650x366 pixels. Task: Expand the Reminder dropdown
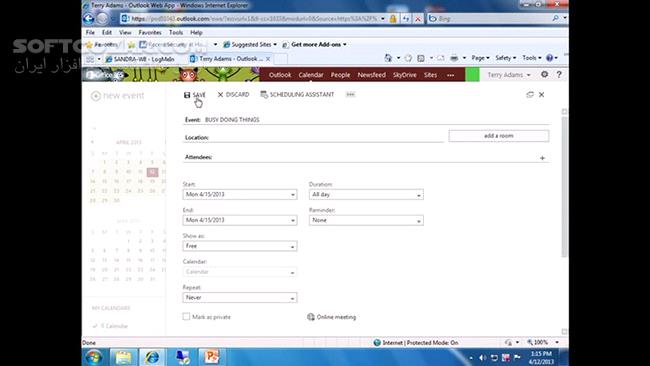[366, 221]
